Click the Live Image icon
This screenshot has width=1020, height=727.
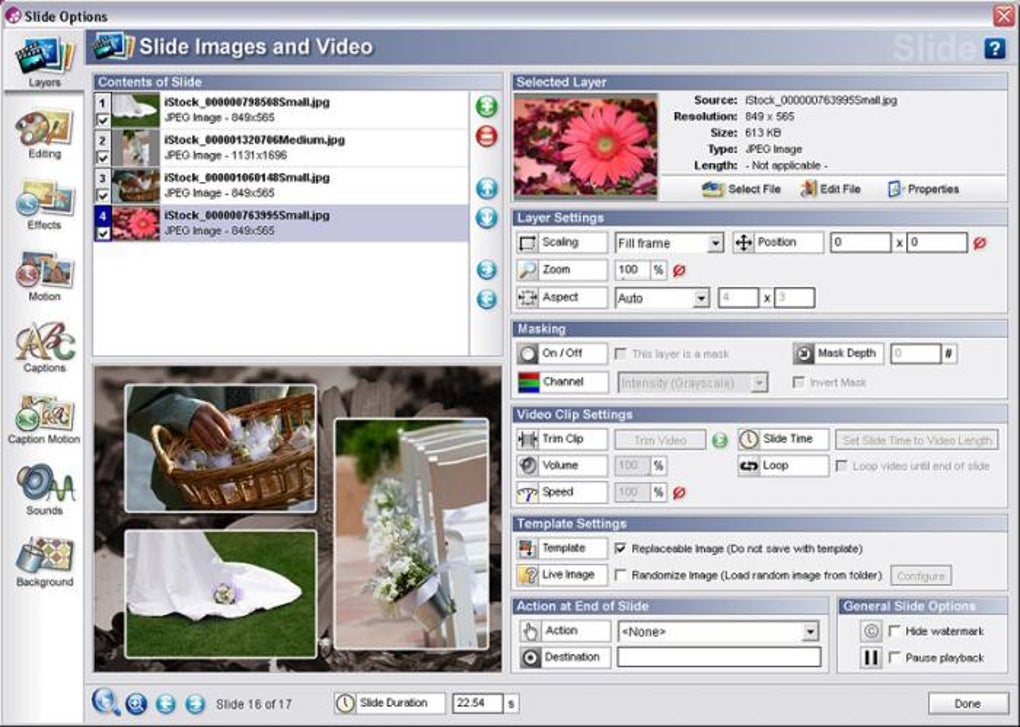[x=527, y=575]
